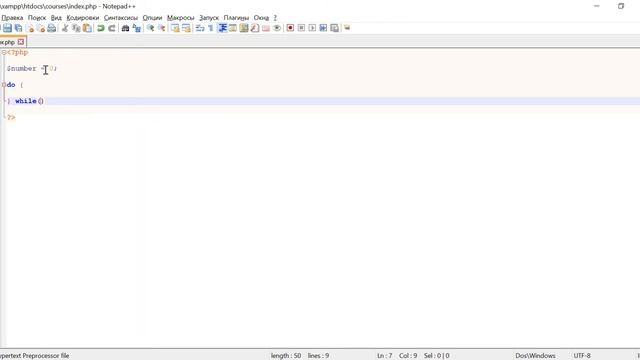The image size is (640, 360).
Task: Copy selection using the Copy toolbar icon
Action: (x=76, y=28)
